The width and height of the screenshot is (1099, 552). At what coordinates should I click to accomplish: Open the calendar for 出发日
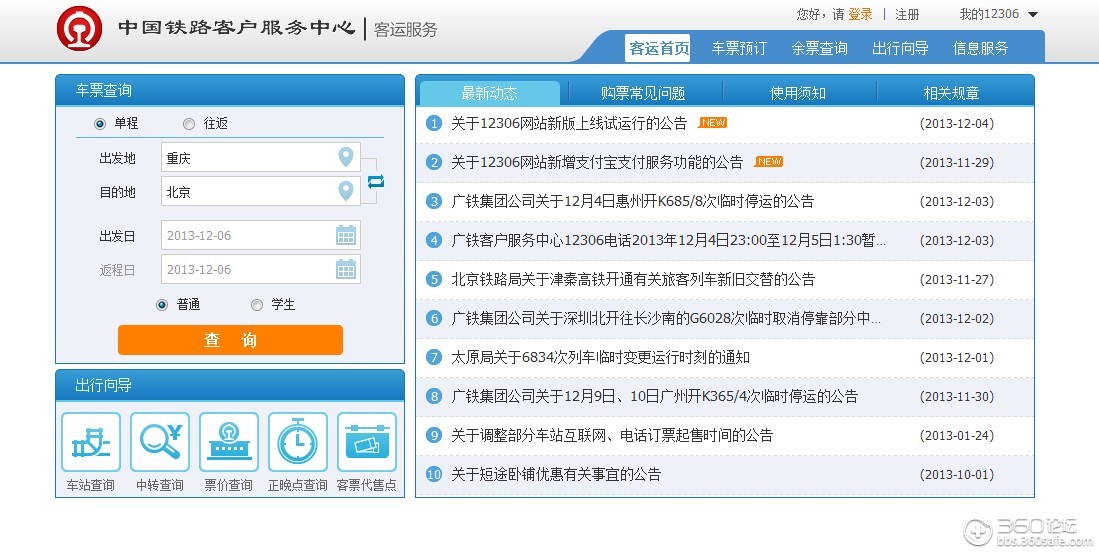coord(346,235)
